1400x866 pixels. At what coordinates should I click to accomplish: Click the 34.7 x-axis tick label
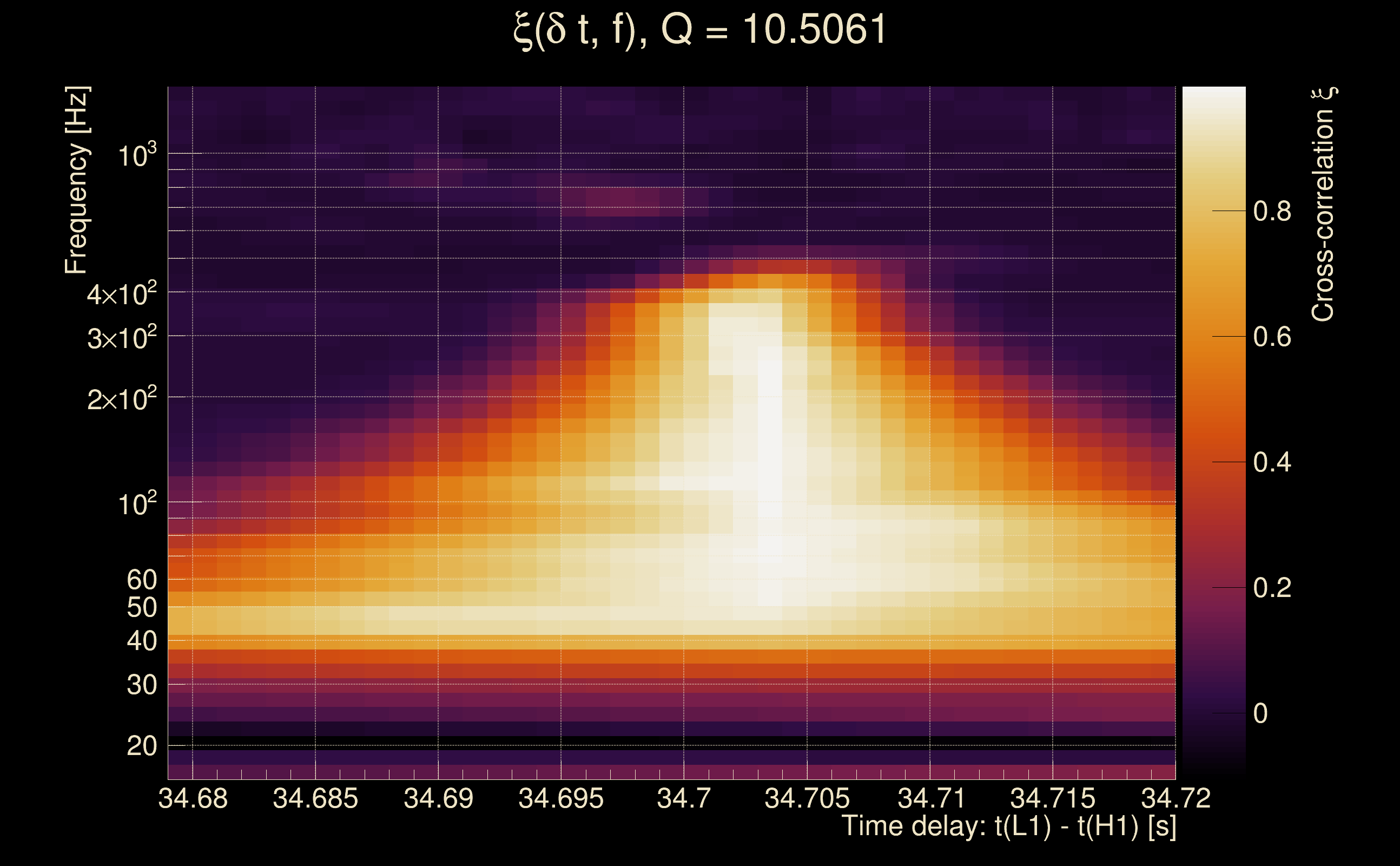click(x=683, y=798)
